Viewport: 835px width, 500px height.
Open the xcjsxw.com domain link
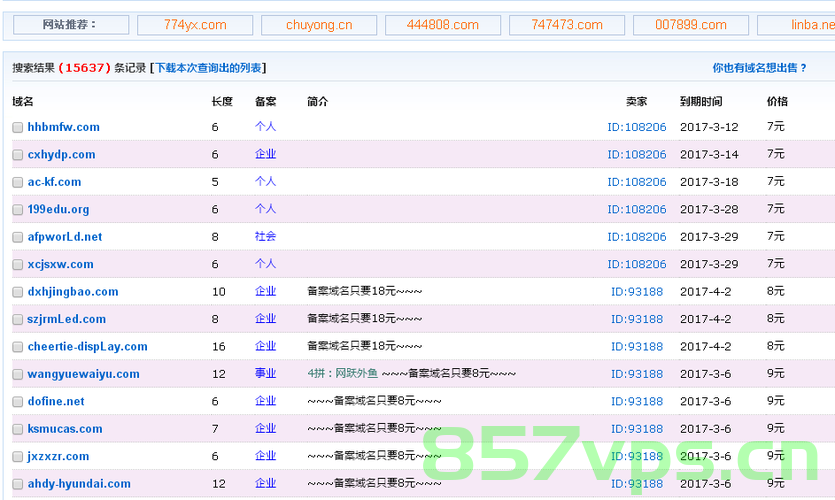point(60,265)
